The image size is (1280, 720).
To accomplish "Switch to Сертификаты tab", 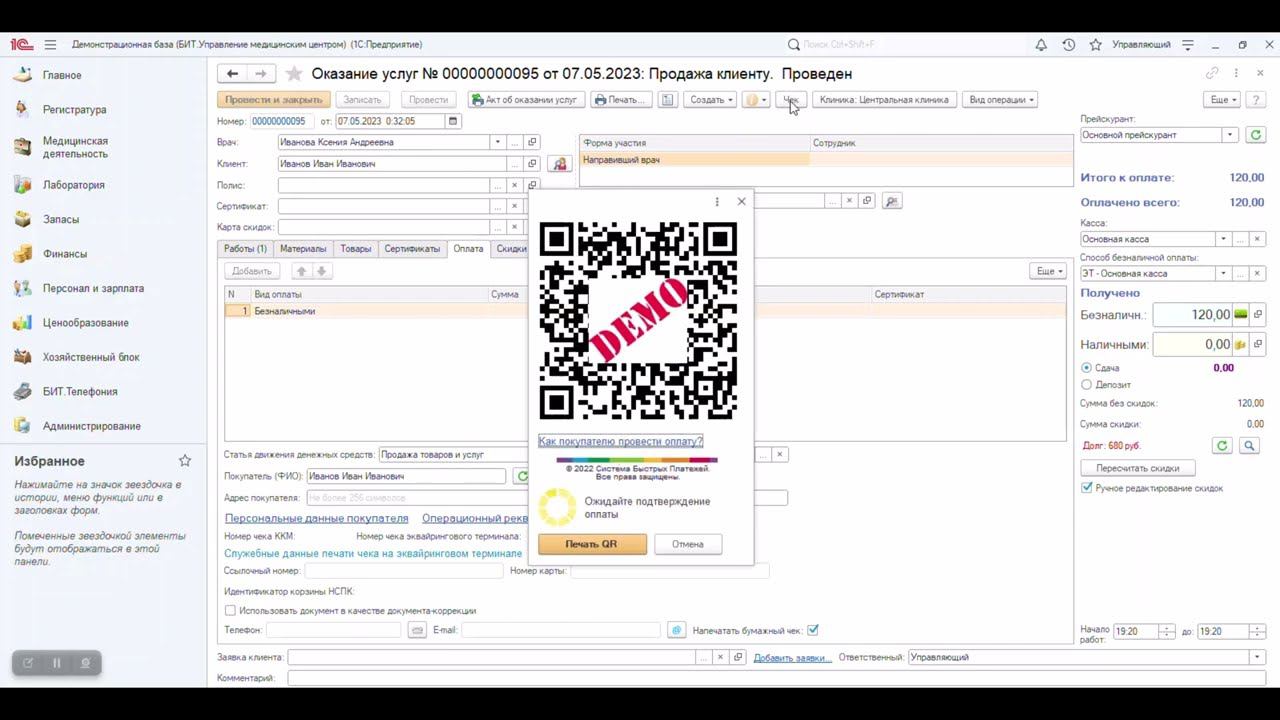I will (x=412, y=249).
